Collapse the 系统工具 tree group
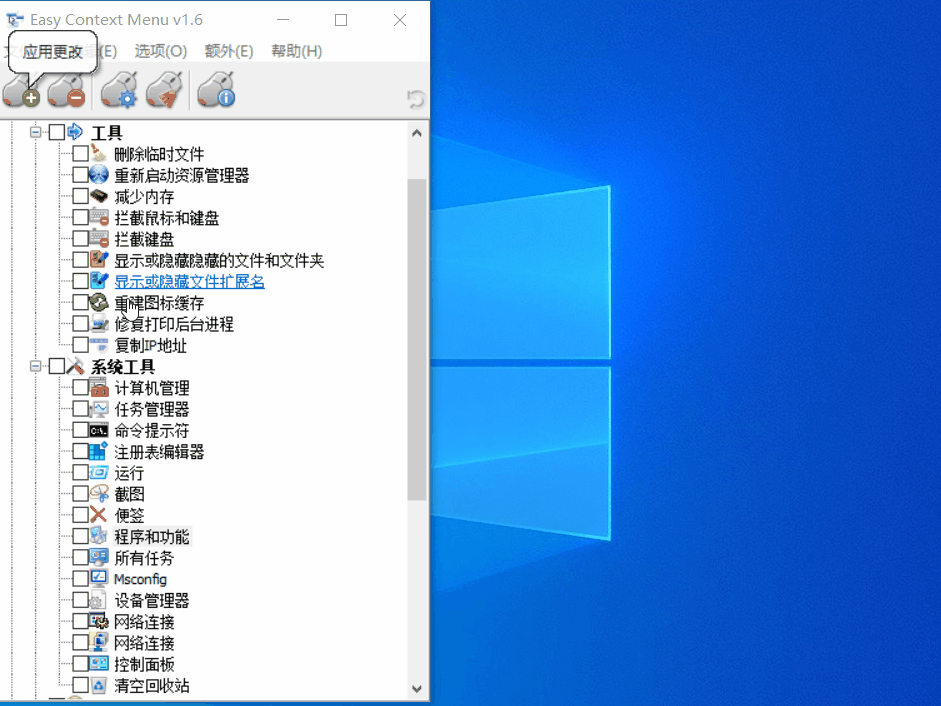Image resolution: width=941 pixels, height=706 pixels. pos(35,366)
